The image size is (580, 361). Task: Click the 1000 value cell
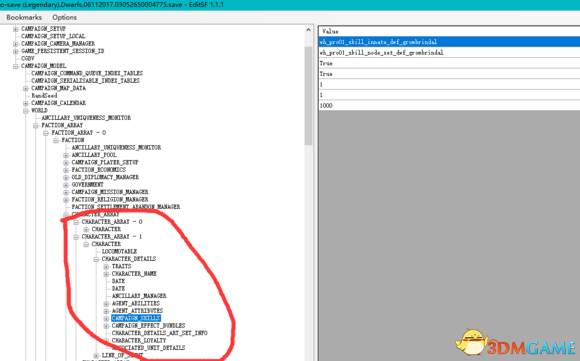pos(449,106)
